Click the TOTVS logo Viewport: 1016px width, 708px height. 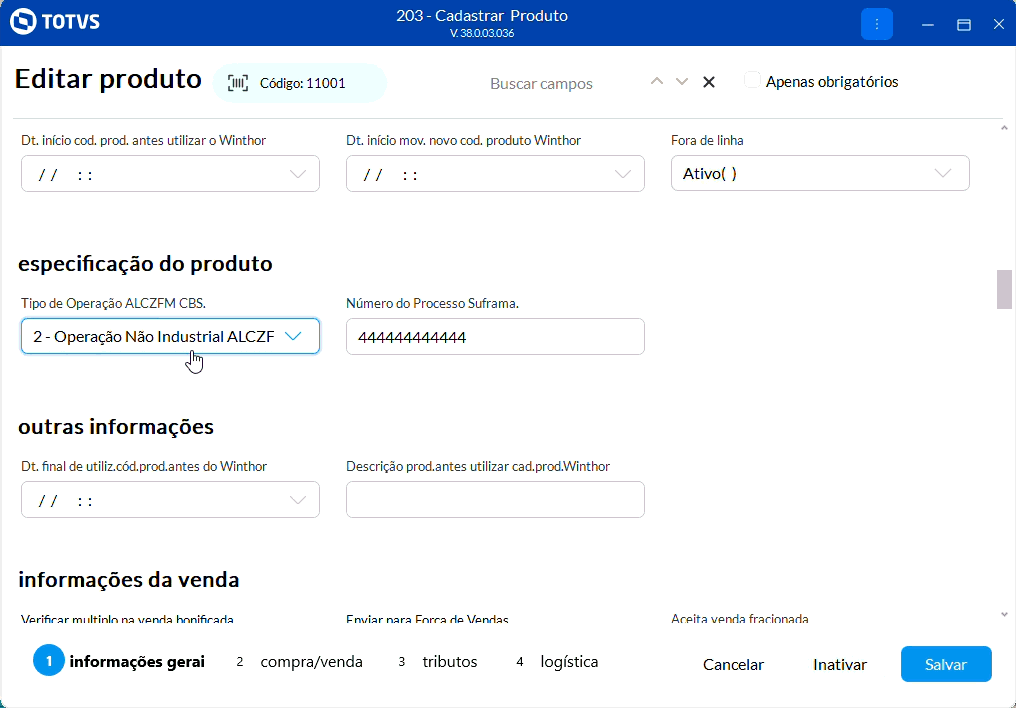click(55, 21)
